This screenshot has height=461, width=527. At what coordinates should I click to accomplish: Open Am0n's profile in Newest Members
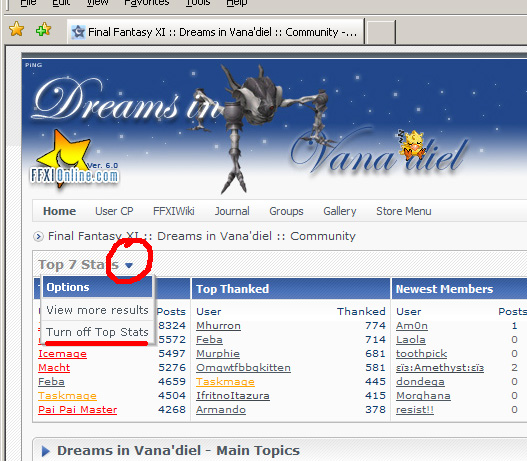click(412, 326)
